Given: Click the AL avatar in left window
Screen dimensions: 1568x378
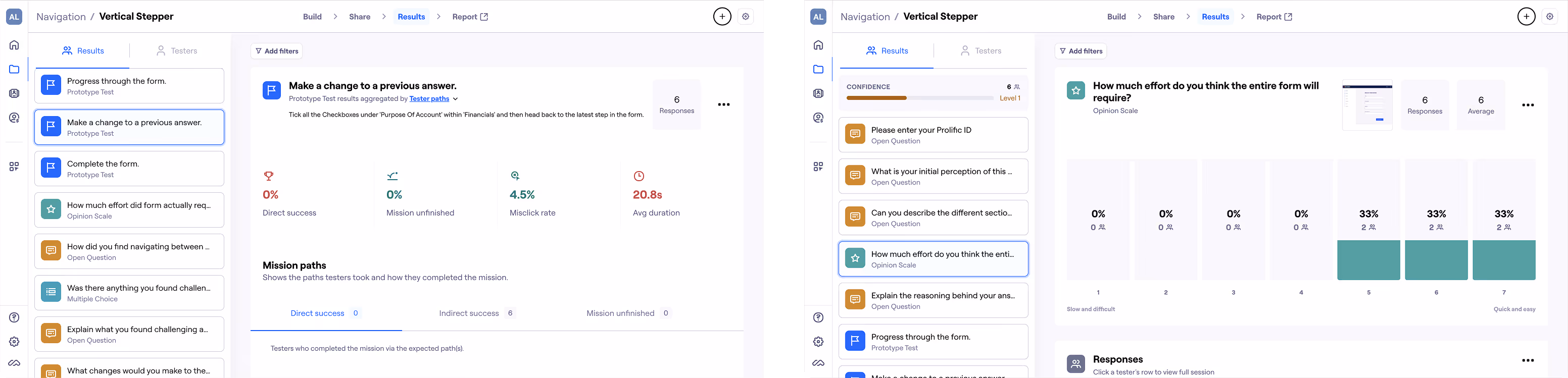Looking at the screenshot, I should tap(14, 17).
